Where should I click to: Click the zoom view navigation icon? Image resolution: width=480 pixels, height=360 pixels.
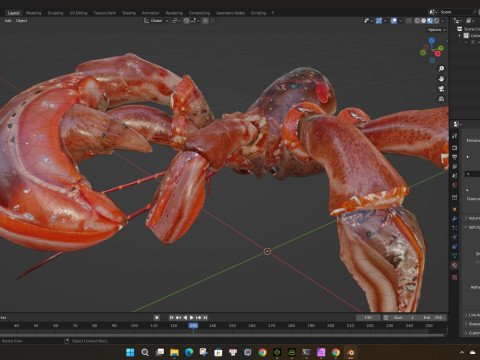click(x=441, y=69)
